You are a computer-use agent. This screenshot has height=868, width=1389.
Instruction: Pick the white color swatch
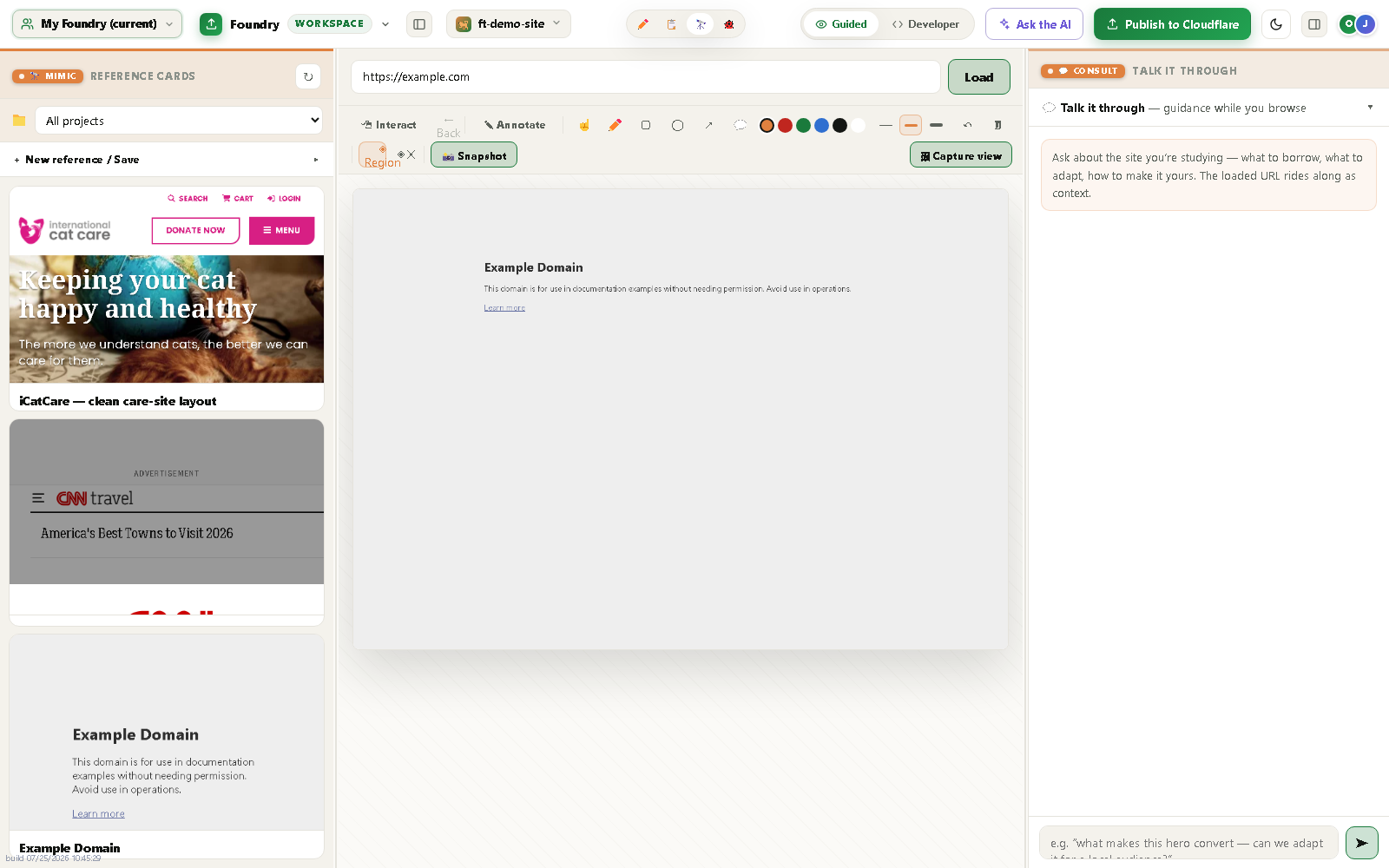click(858, 125)
